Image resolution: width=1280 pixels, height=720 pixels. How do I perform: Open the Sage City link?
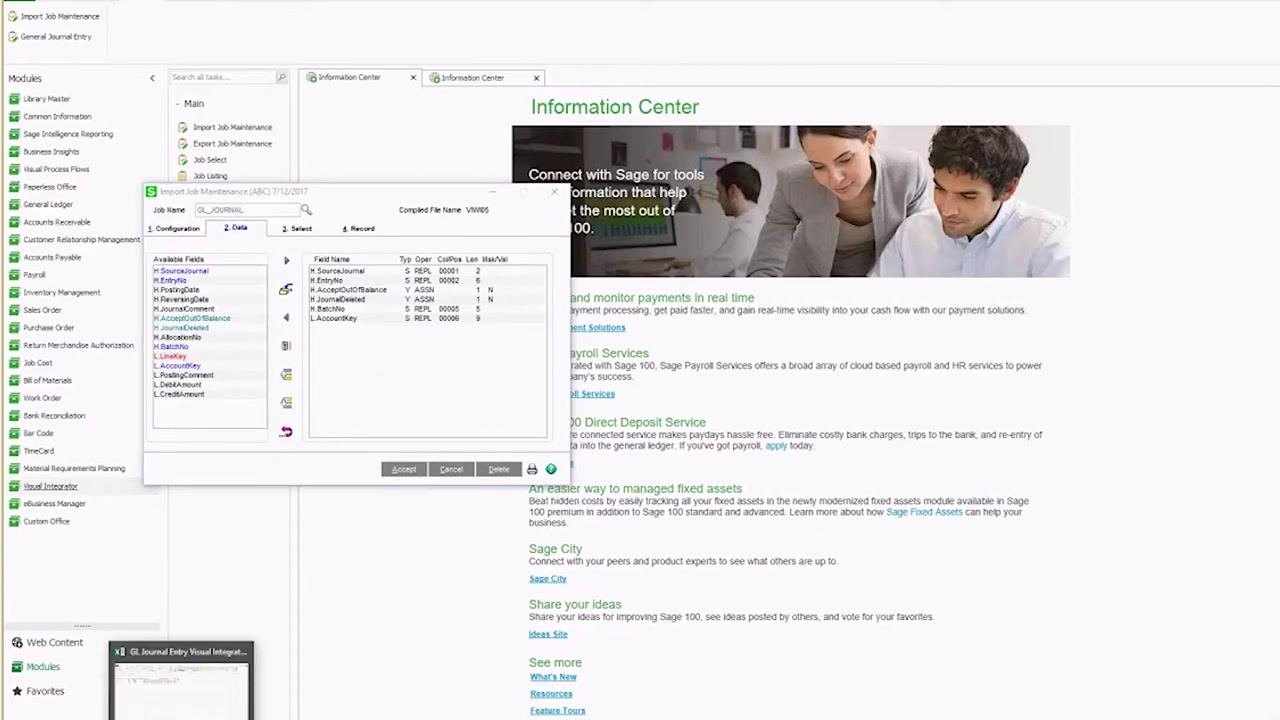click(547, 579)
